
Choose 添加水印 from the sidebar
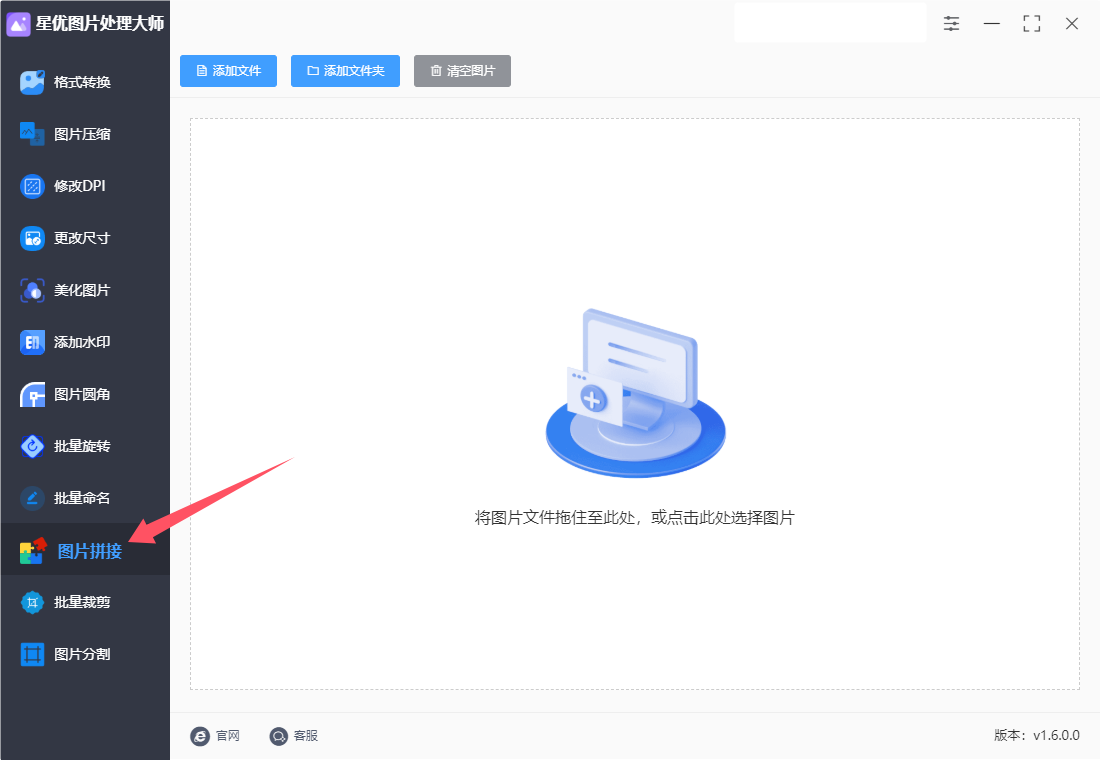point(85,342)
